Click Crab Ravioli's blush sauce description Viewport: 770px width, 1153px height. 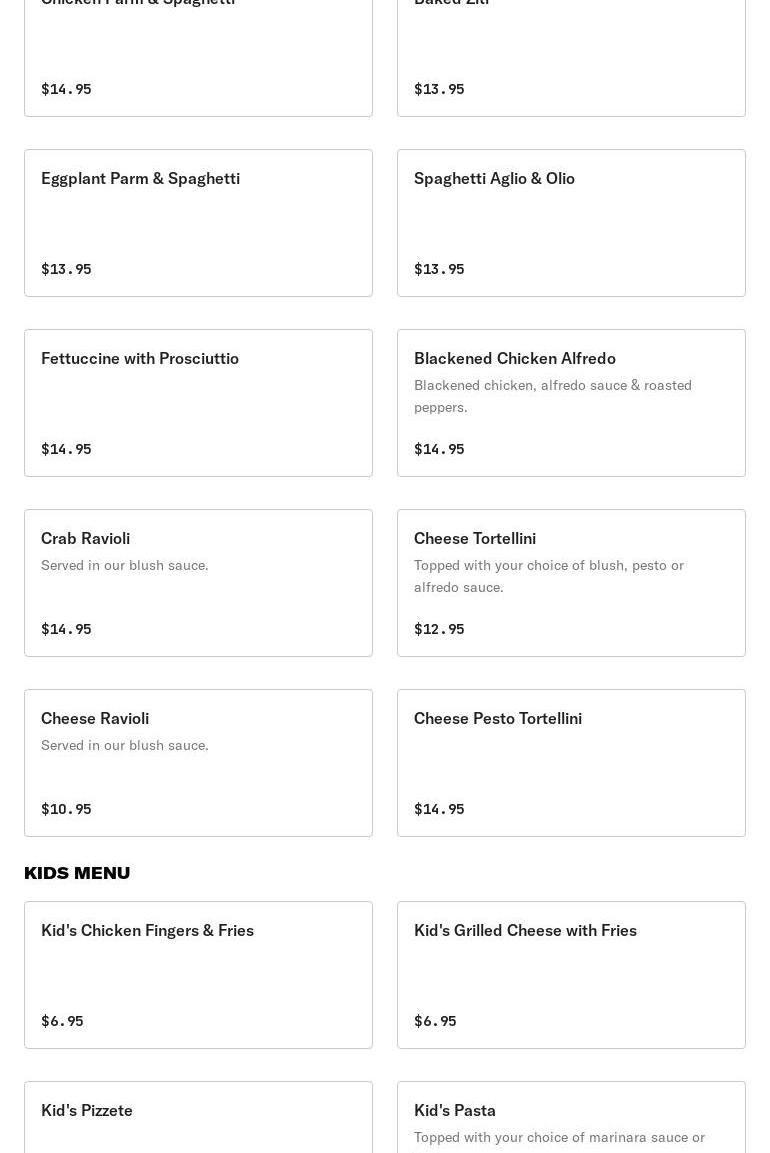(x=124, y=565)
